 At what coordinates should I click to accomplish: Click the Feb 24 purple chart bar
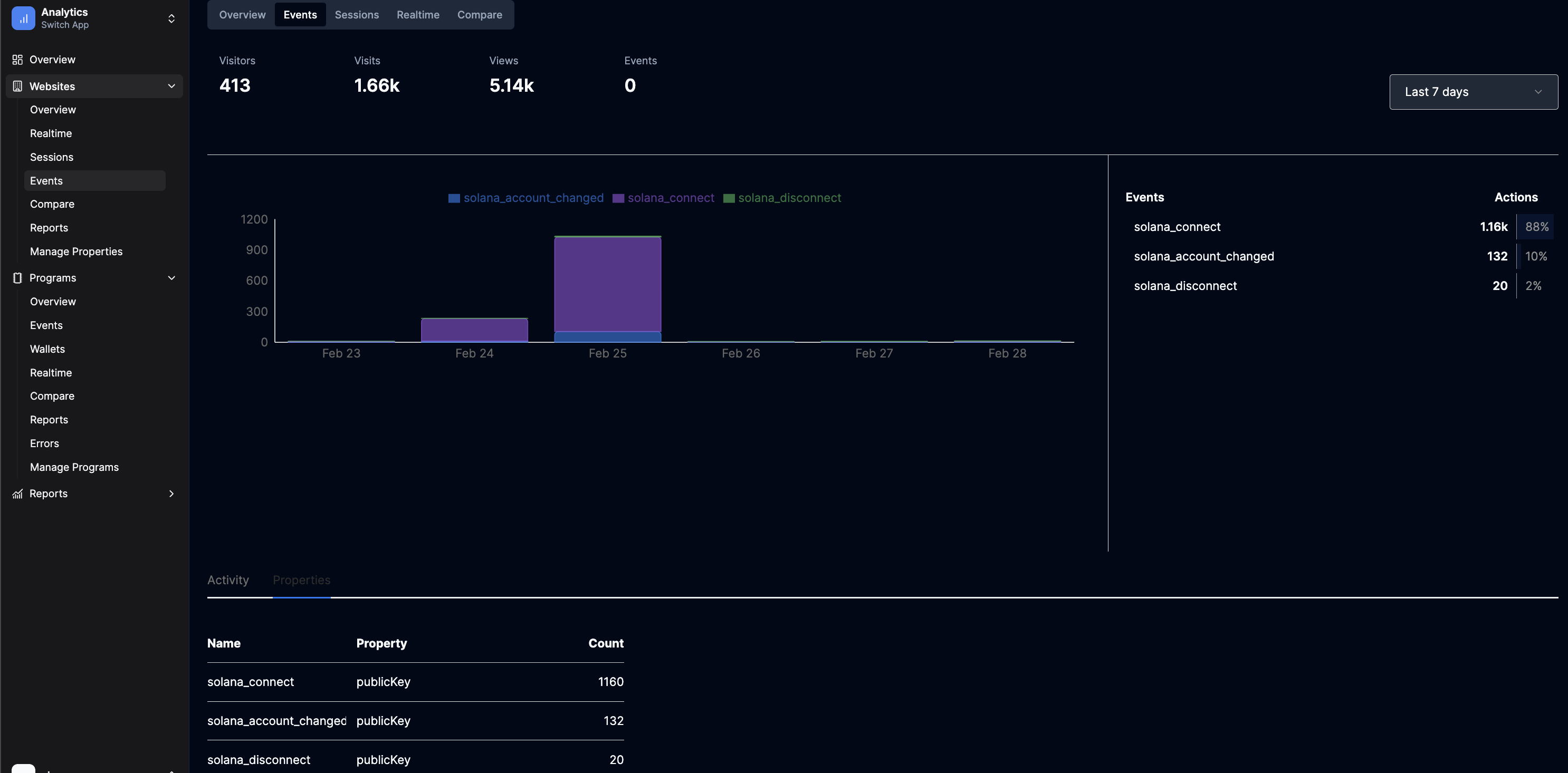474,330
